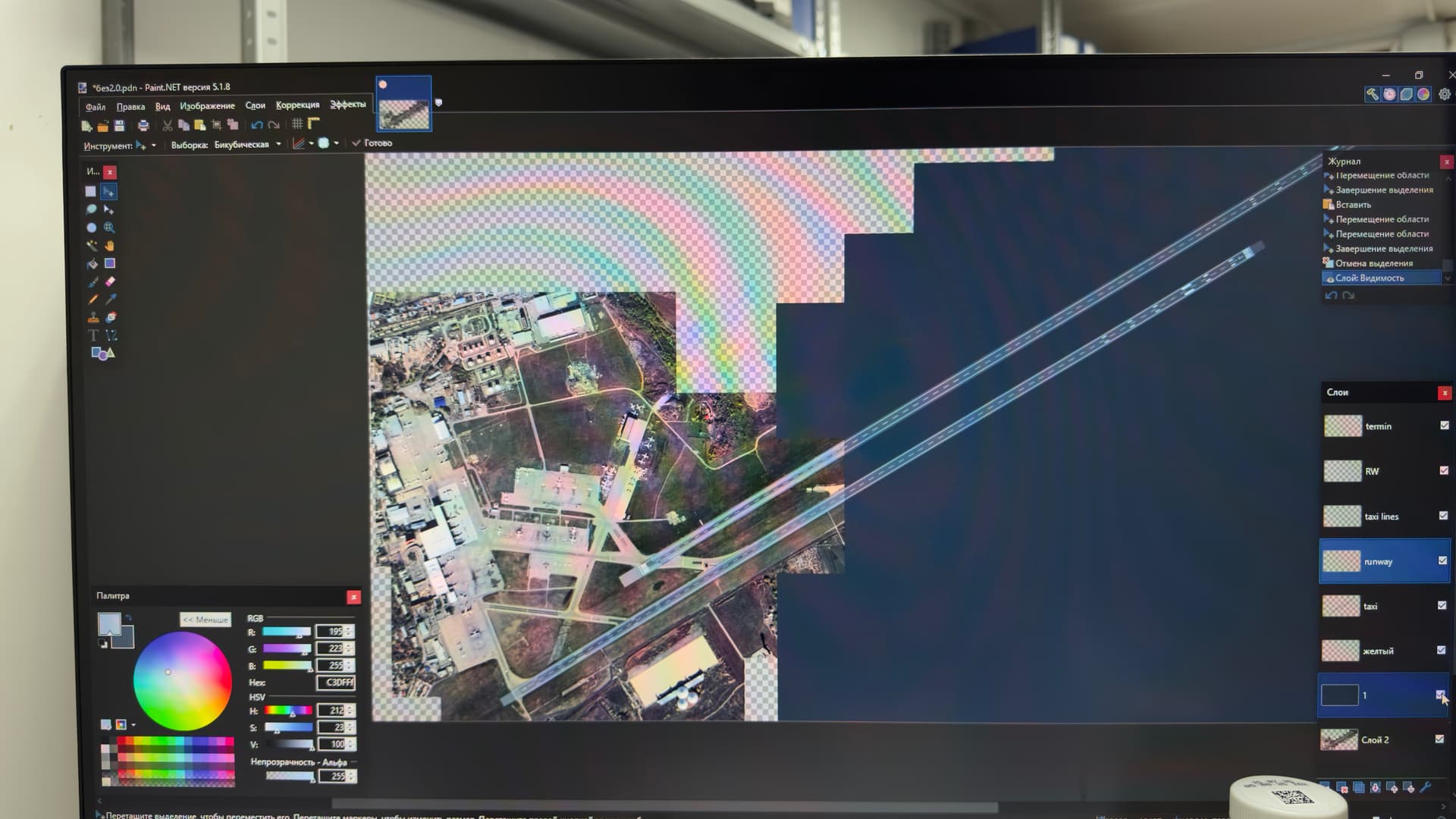Expand the Инструмент tool chooser dropdown
This screenshot has height=819, width=1456.
(x=153, y=145)
